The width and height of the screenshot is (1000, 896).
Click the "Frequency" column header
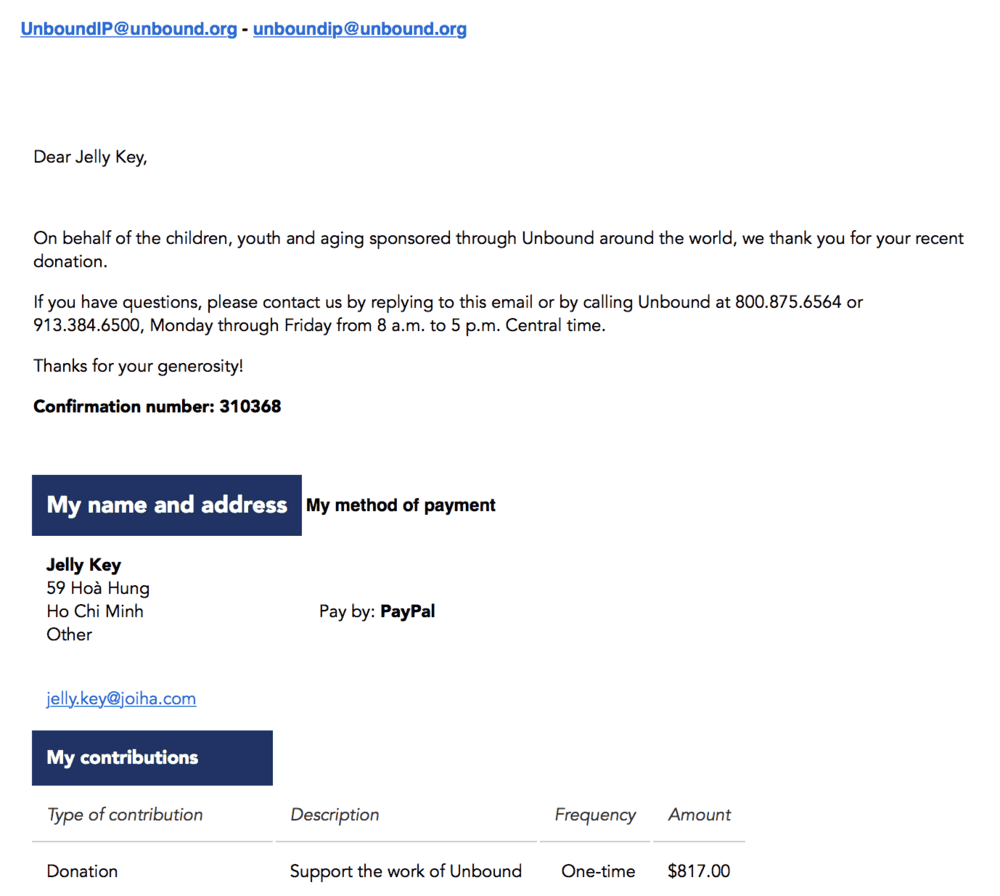pos(595,815)
